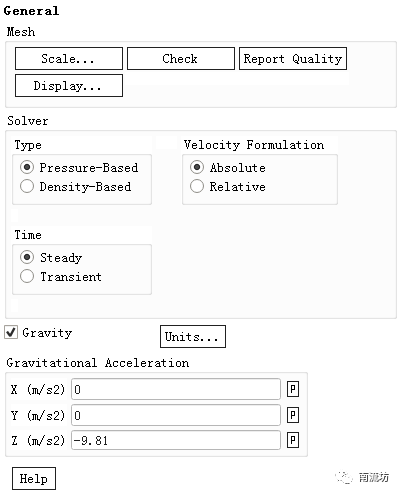Image resolution: width=401 pixels, height=495 pixels.
Task: Open Help for General panel
Action: point(34,479)
